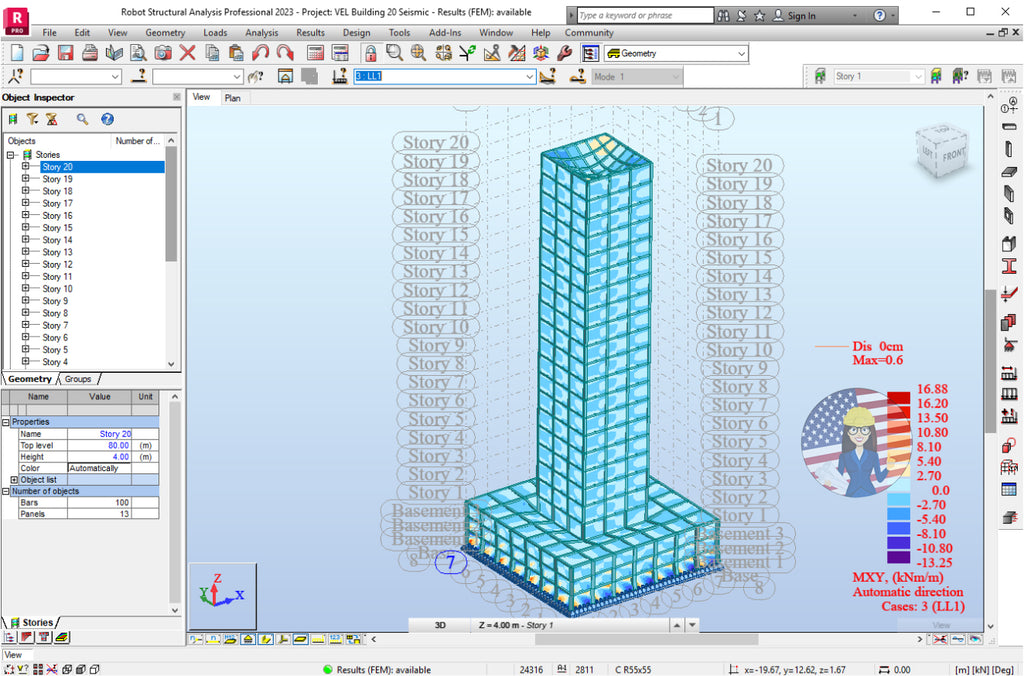Toggle the padlock lock icon on the toolbar
This screenshot has height=676, width=1024.
pyautogui.click(x=369, y=54)
